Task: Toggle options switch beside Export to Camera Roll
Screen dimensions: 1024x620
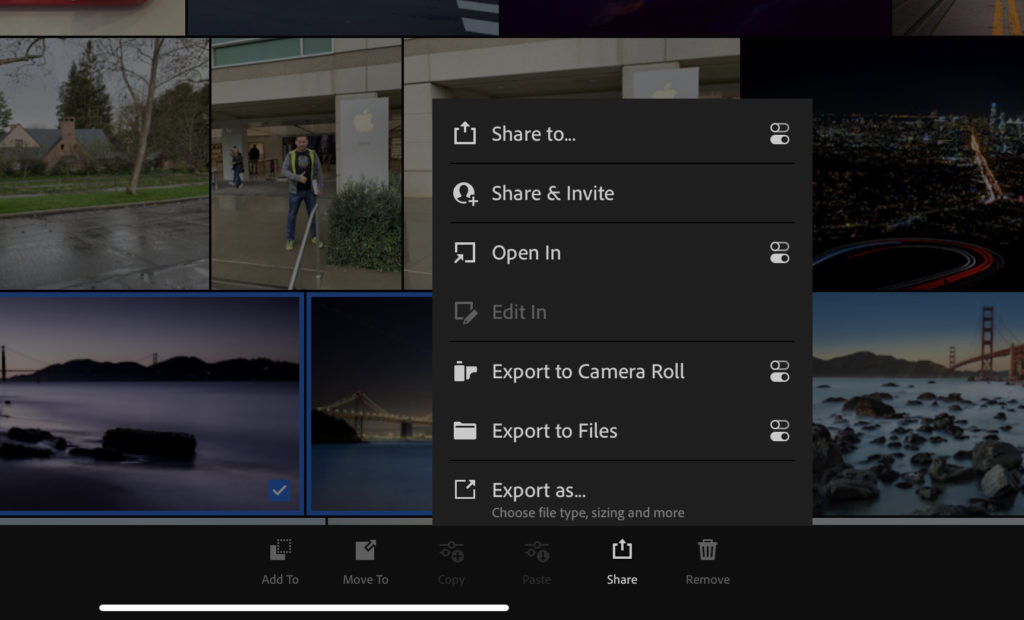Action: [x=780, y=372]
